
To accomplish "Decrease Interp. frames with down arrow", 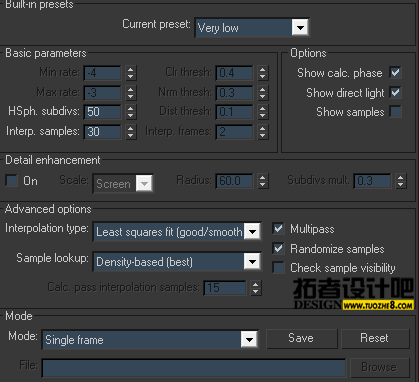I will [x=263, y=135].
